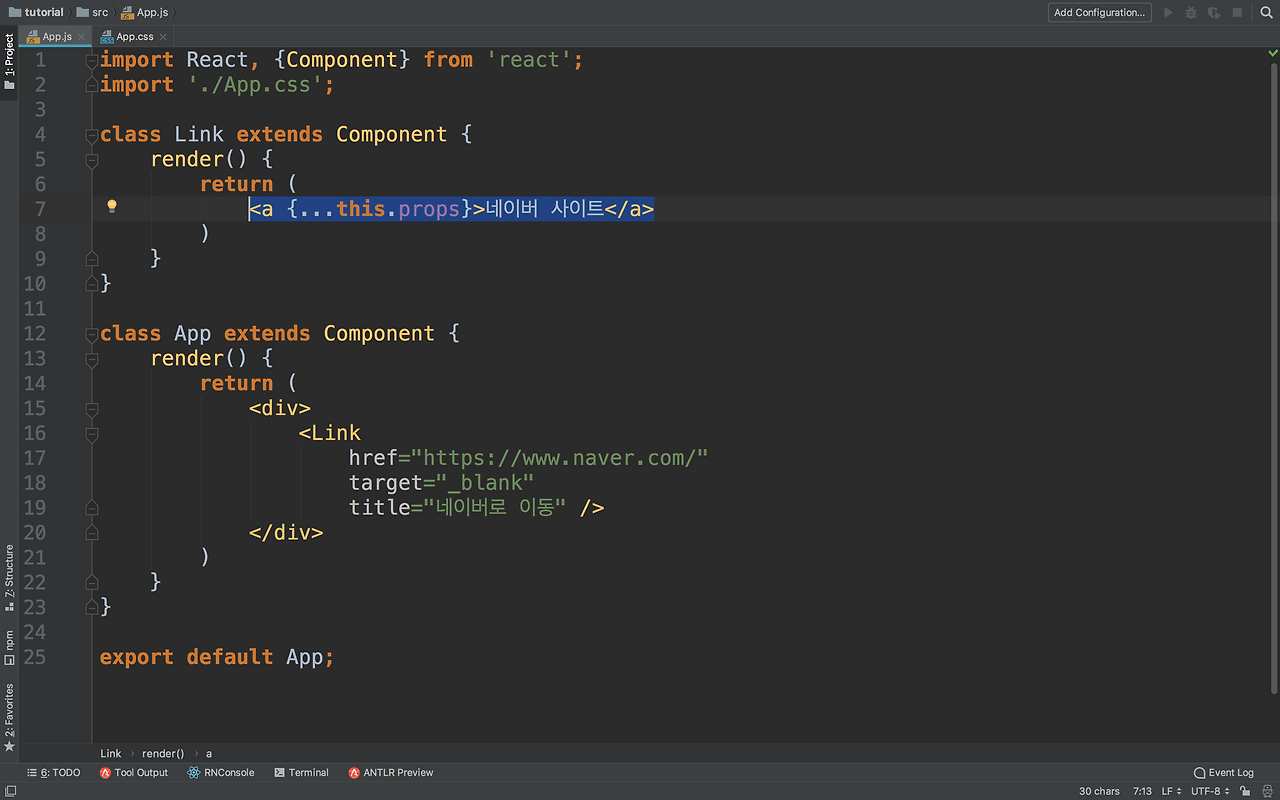Click the Link breadcrumb below the editor
The height and width of the screenshot is (800, 1280).
coord(110,753)
